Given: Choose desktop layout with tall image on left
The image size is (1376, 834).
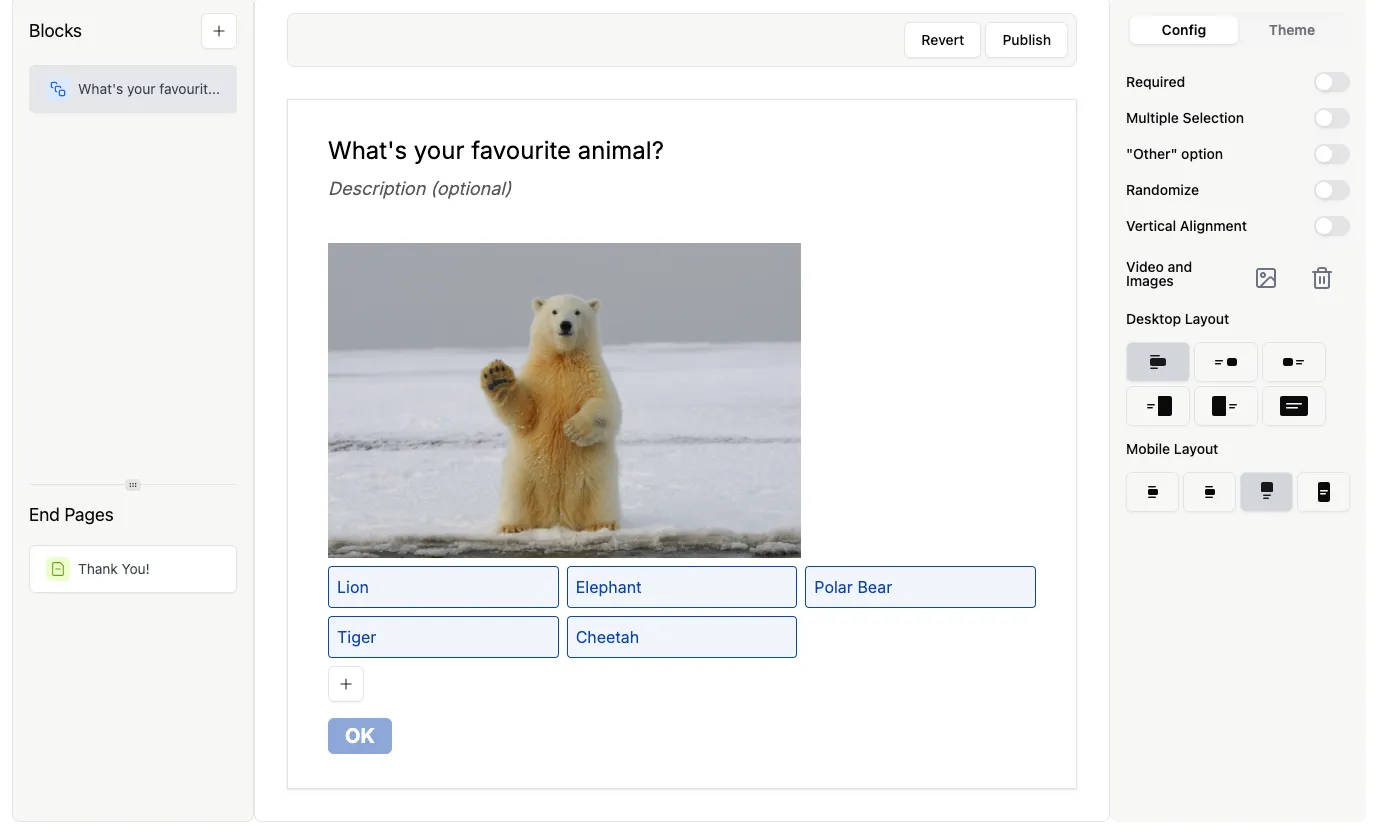Looking at the screenshot, I should [x=1225, y=406].
